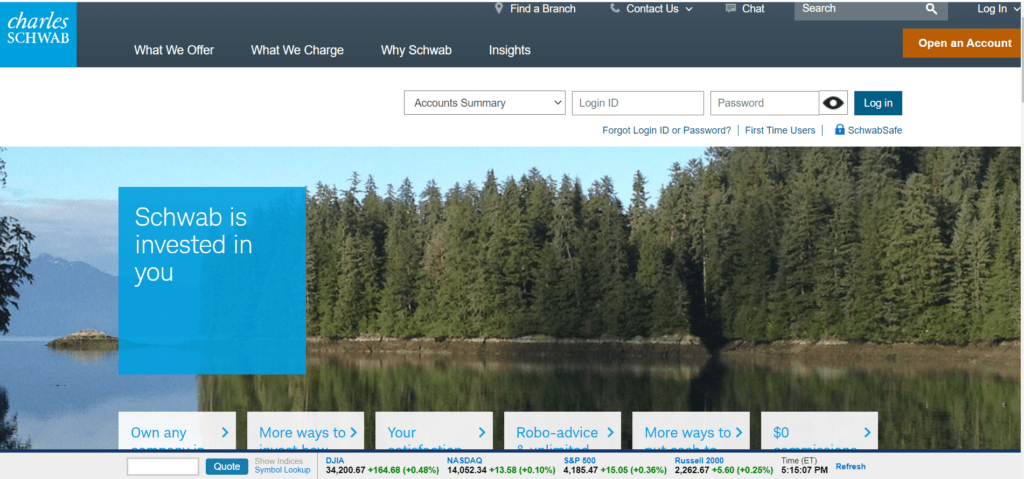Click the Password input field
Image resolution: width=1024 pixels, height=479 pixels.
764,103
